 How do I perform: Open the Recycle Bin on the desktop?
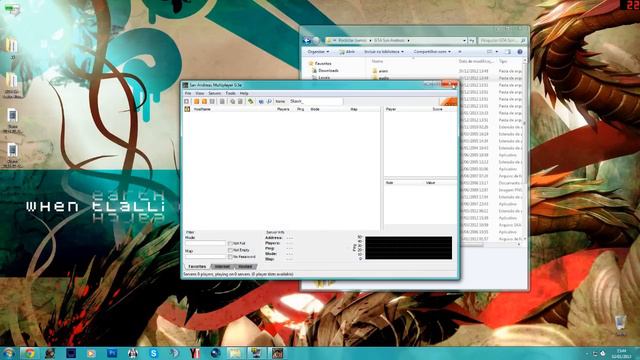620,325
